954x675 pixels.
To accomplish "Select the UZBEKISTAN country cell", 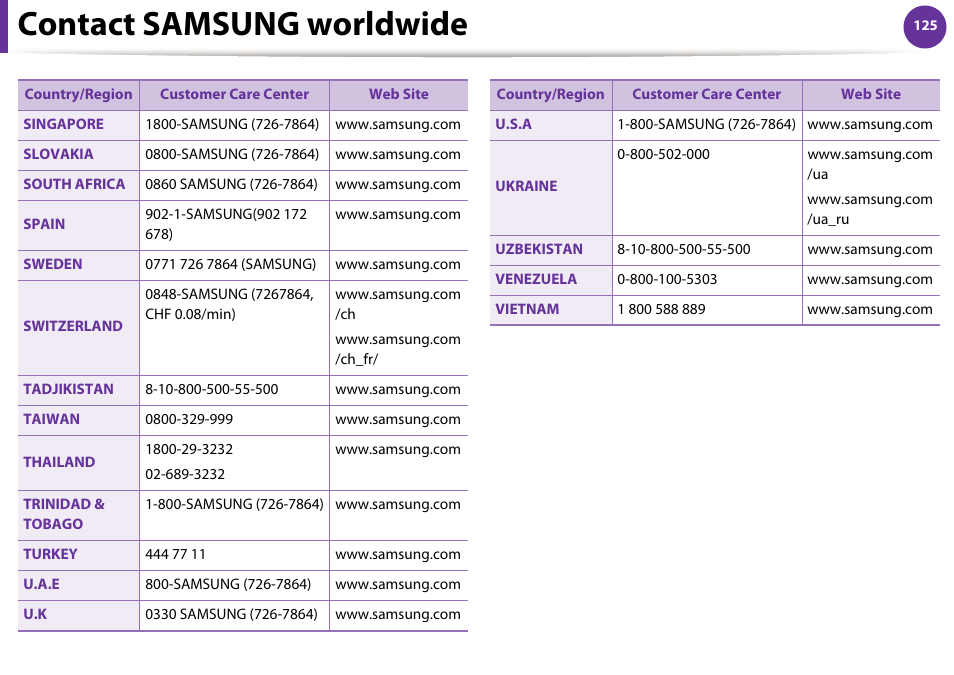I will click(x=551, y=250).
